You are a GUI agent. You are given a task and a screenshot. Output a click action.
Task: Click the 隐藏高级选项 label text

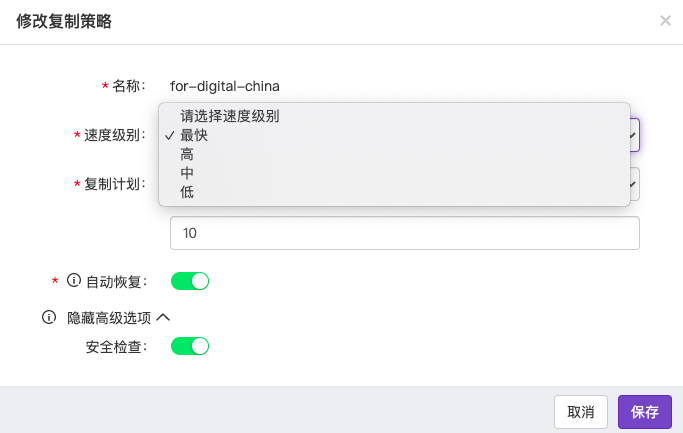109,318
